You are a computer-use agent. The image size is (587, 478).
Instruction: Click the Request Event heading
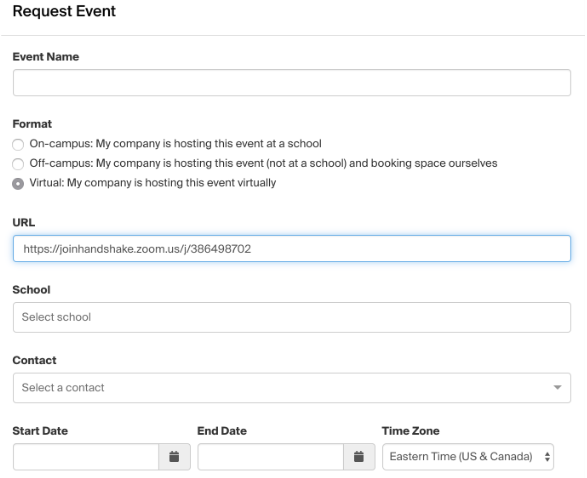point(64,11)
